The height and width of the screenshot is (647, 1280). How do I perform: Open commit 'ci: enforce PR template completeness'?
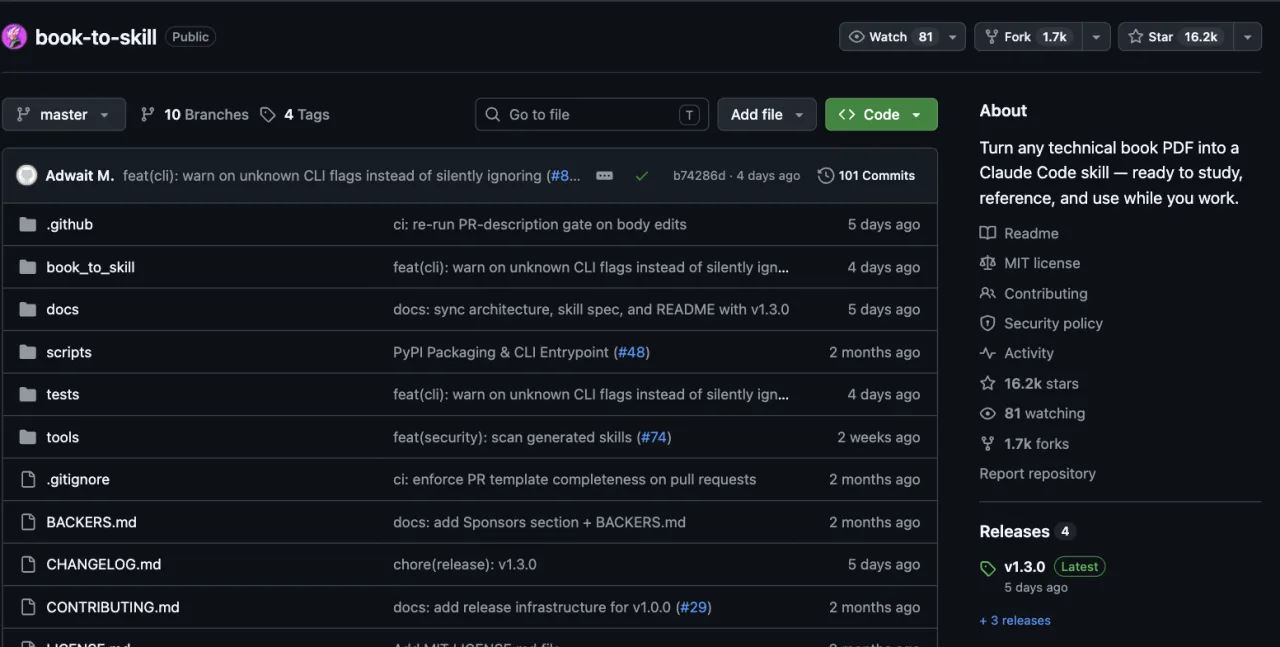point(574,479)
